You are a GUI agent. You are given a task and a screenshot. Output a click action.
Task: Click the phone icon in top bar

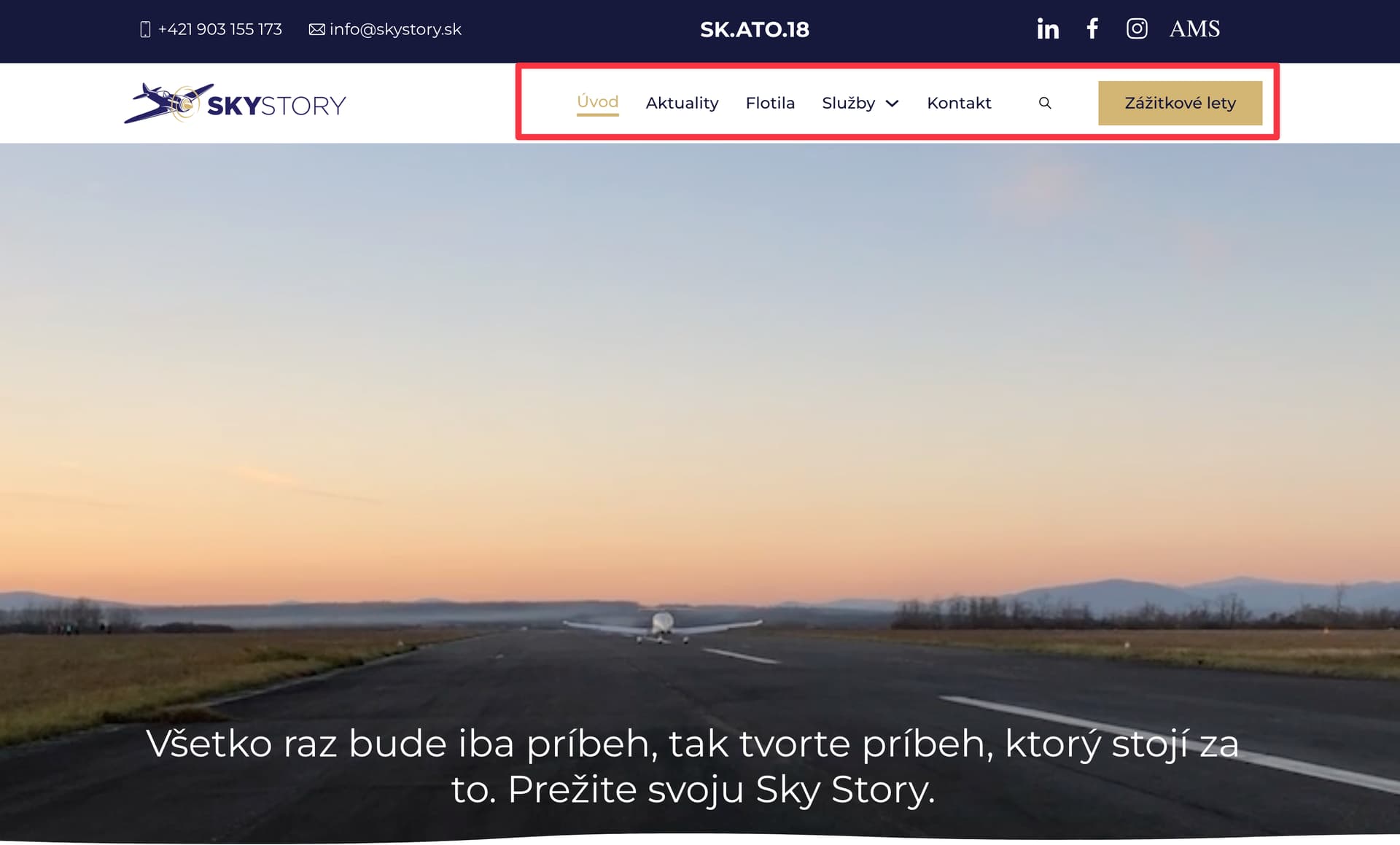click(145, 29)
